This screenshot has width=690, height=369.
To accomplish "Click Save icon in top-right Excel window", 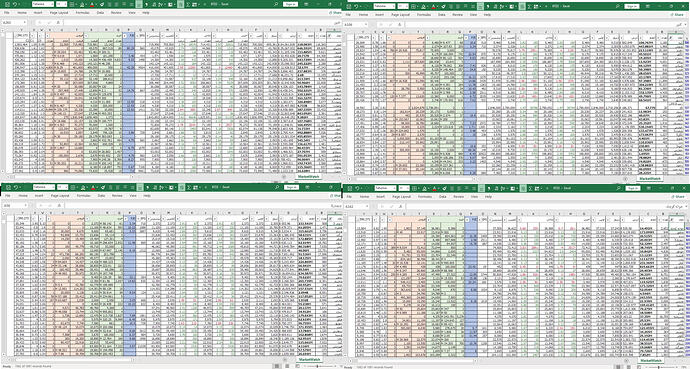I will coord(349,6).
